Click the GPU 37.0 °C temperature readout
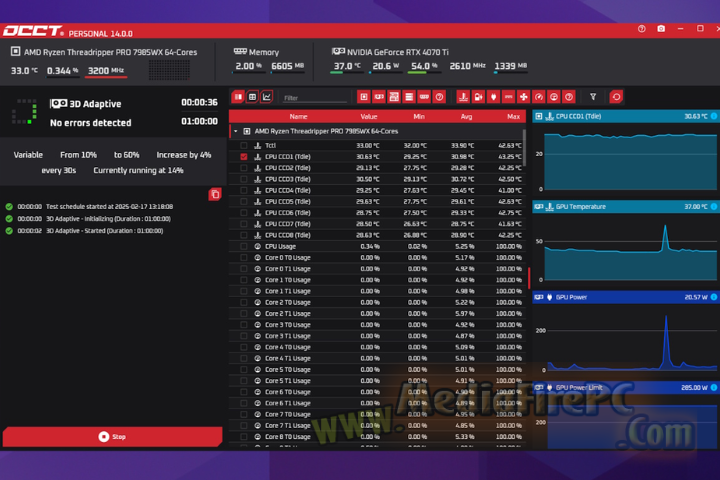 click(x=347, y=66)
